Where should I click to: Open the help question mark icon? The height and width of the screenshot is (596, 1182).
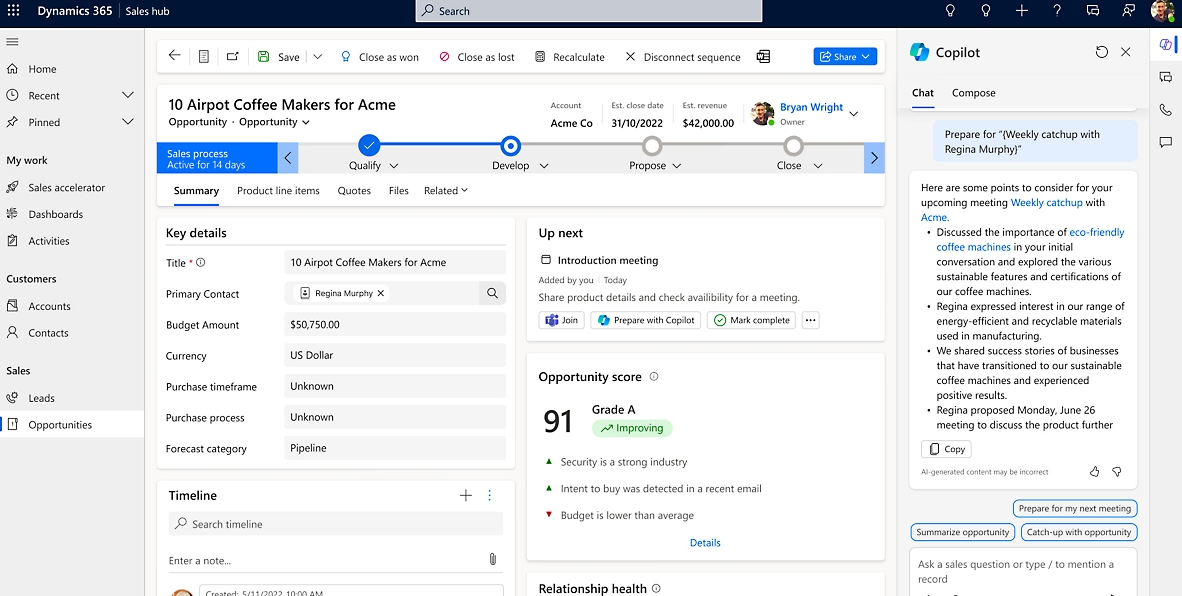pos(1057,11)
